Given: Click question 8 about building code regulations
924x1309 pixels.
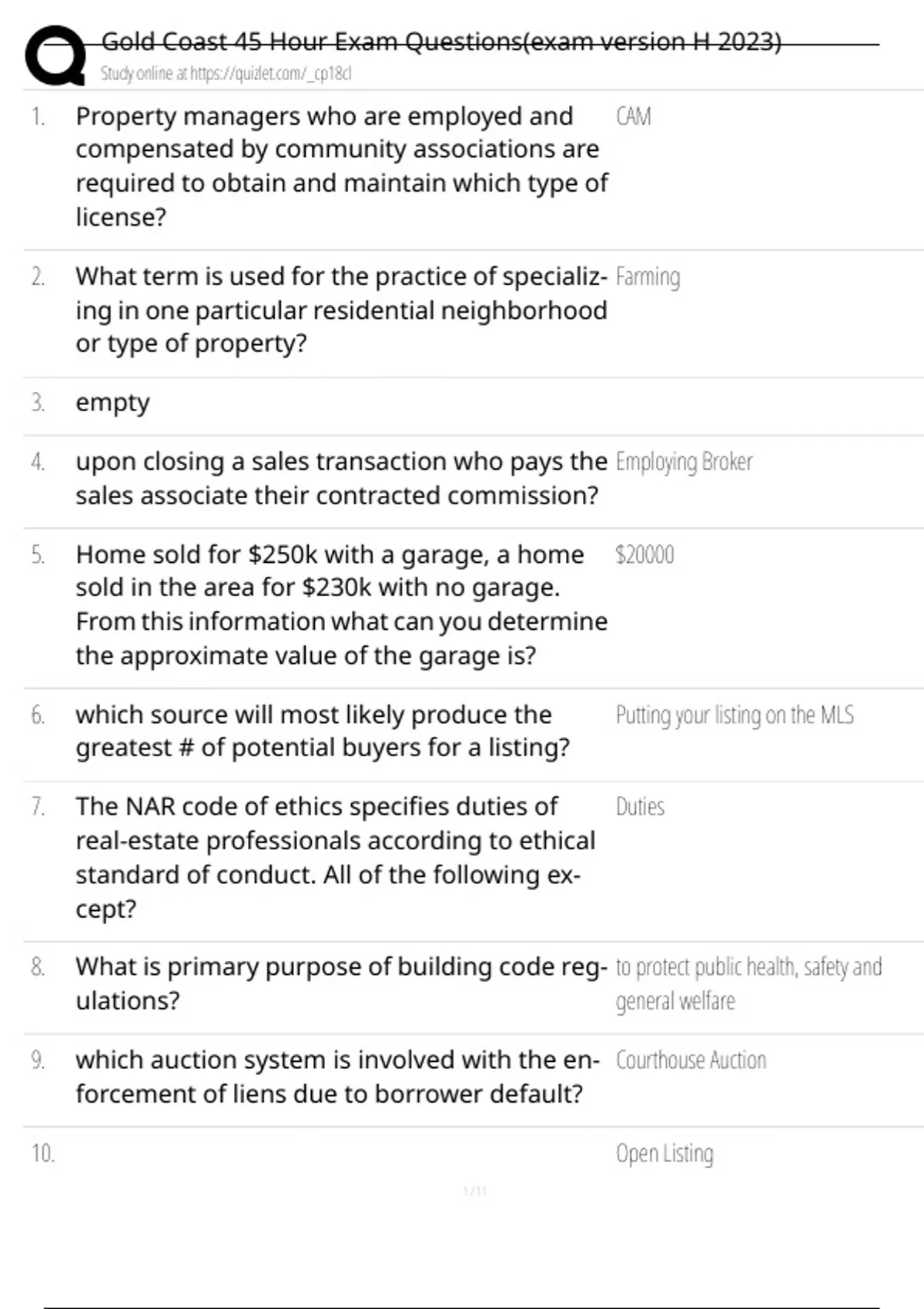Looking at the screenshot, I should (x=342, y=983).
